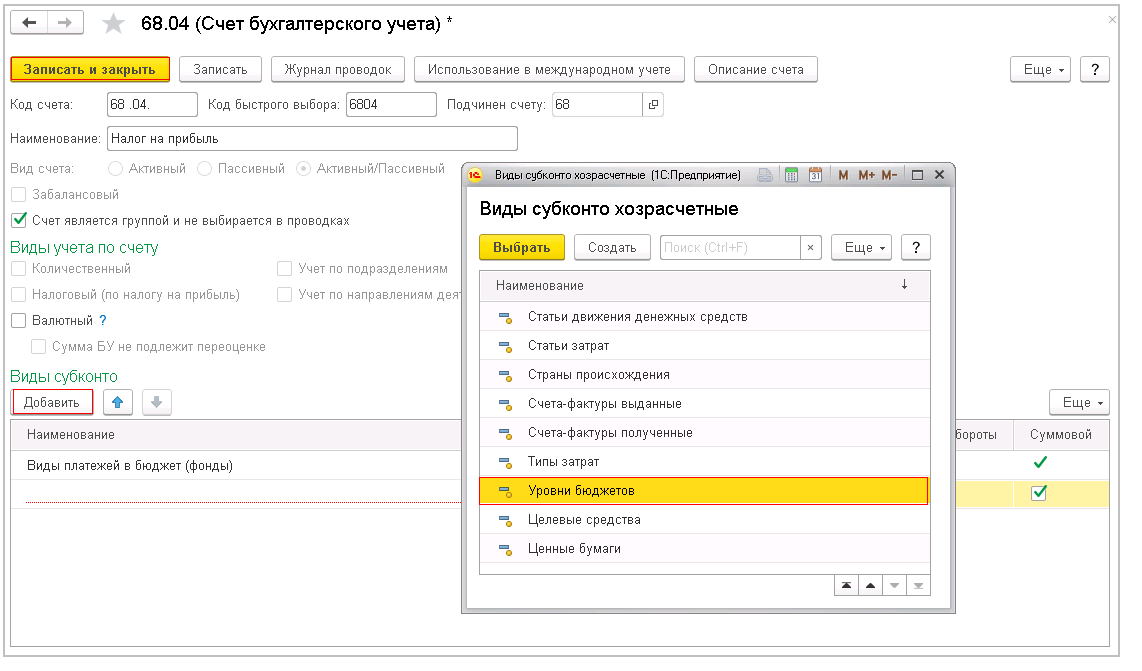Toggle the Валютный checkbox
The height and width of the screenshot is (671, 1142).
pos(18,320)
